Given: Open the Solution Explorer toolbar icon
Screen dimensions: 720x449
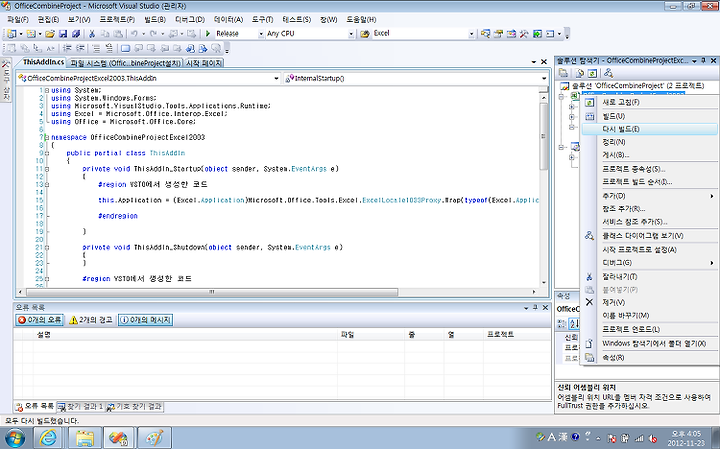Looking at the screenshot, I should (x=485, y=34).
